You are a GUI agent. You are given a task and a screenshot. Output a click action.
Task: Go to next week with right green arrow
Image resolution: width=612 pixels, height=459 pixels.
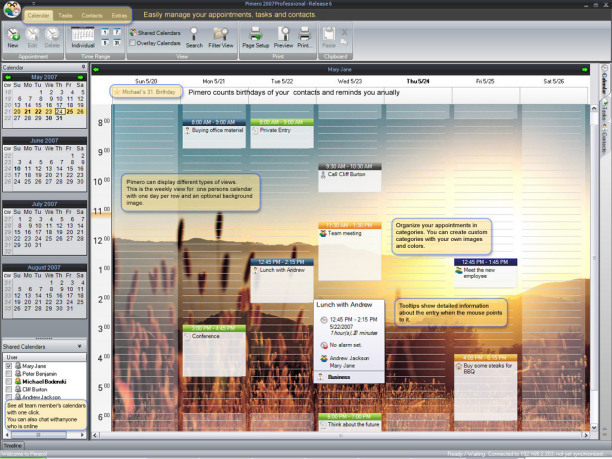pos(584,69)
